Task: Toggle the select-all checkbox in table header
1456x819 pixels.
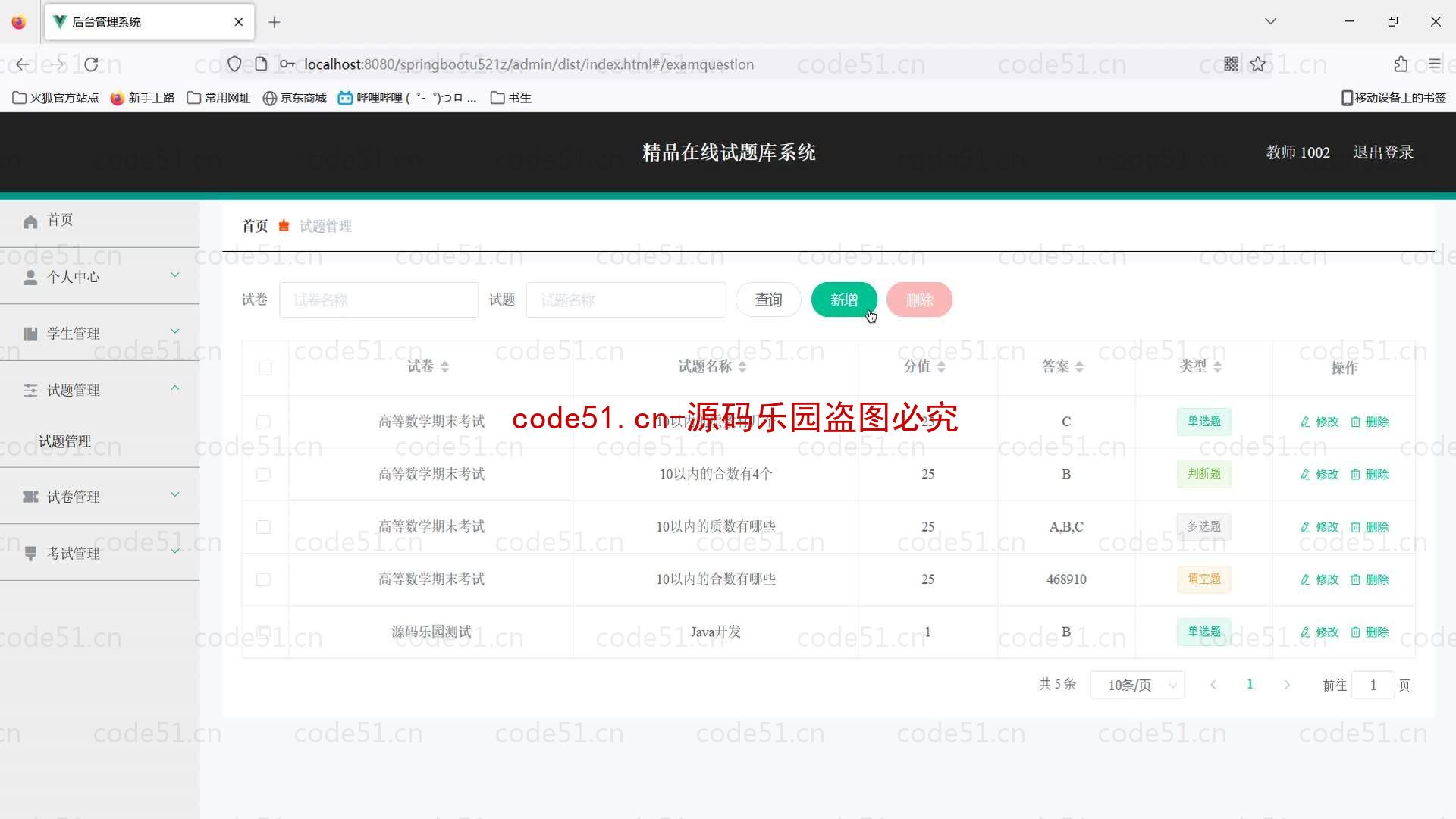Action: 265,369
